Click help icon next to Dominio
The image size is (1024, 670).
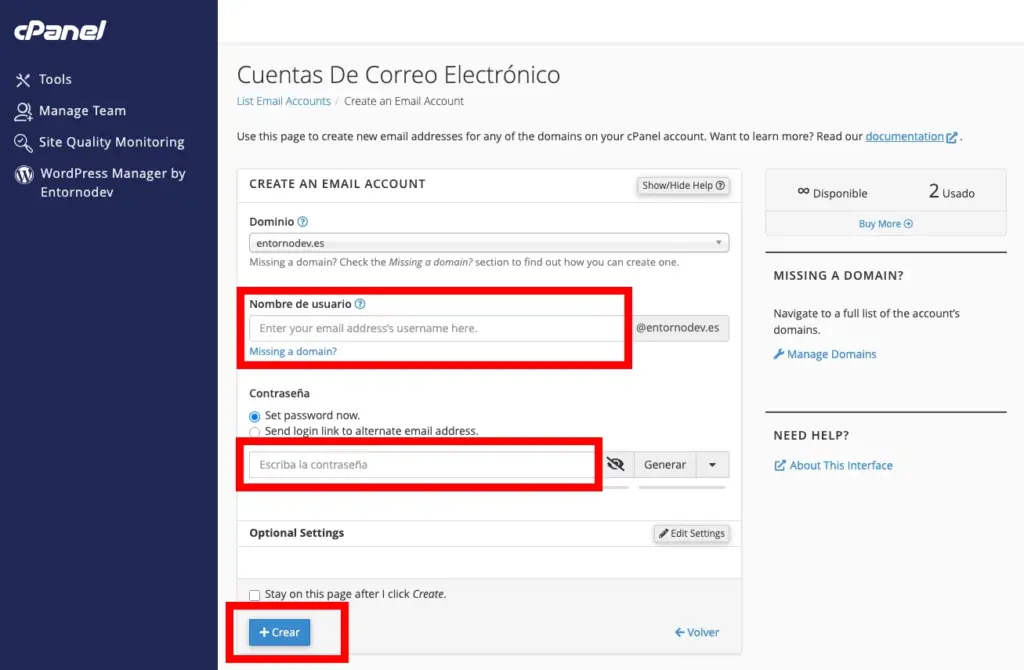[303, 222]
